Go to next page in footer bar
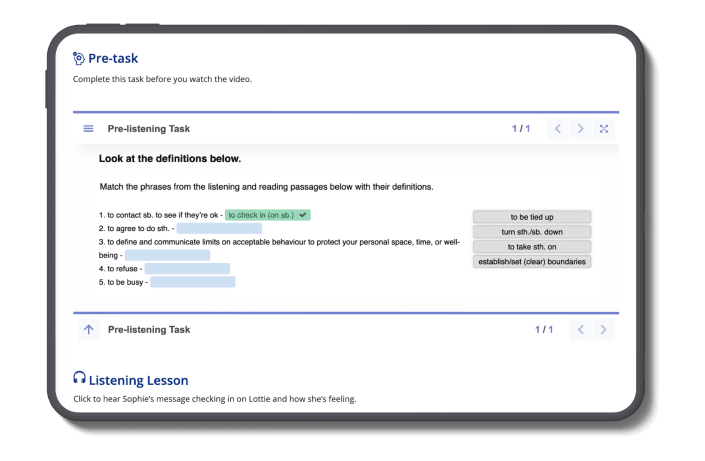 pyautogui.click(x=604, y=329)
